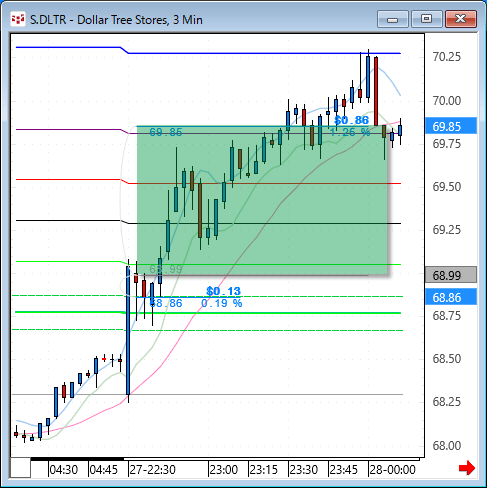
Task: Select the green shaded profit zone
Action: (262, 200)
